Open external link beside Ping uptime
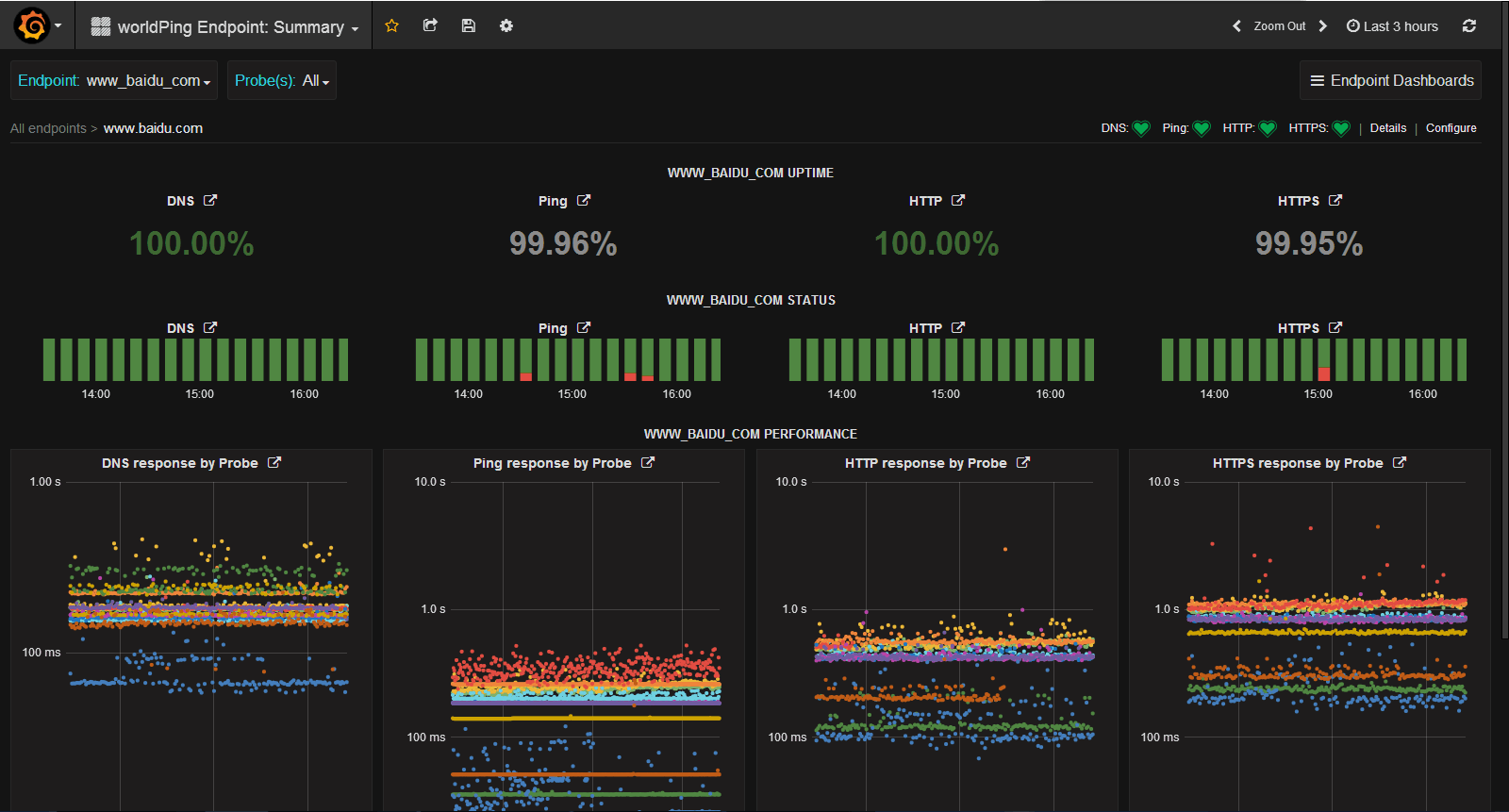This screenshot has height=812, width=1509. tap(584, 200)
